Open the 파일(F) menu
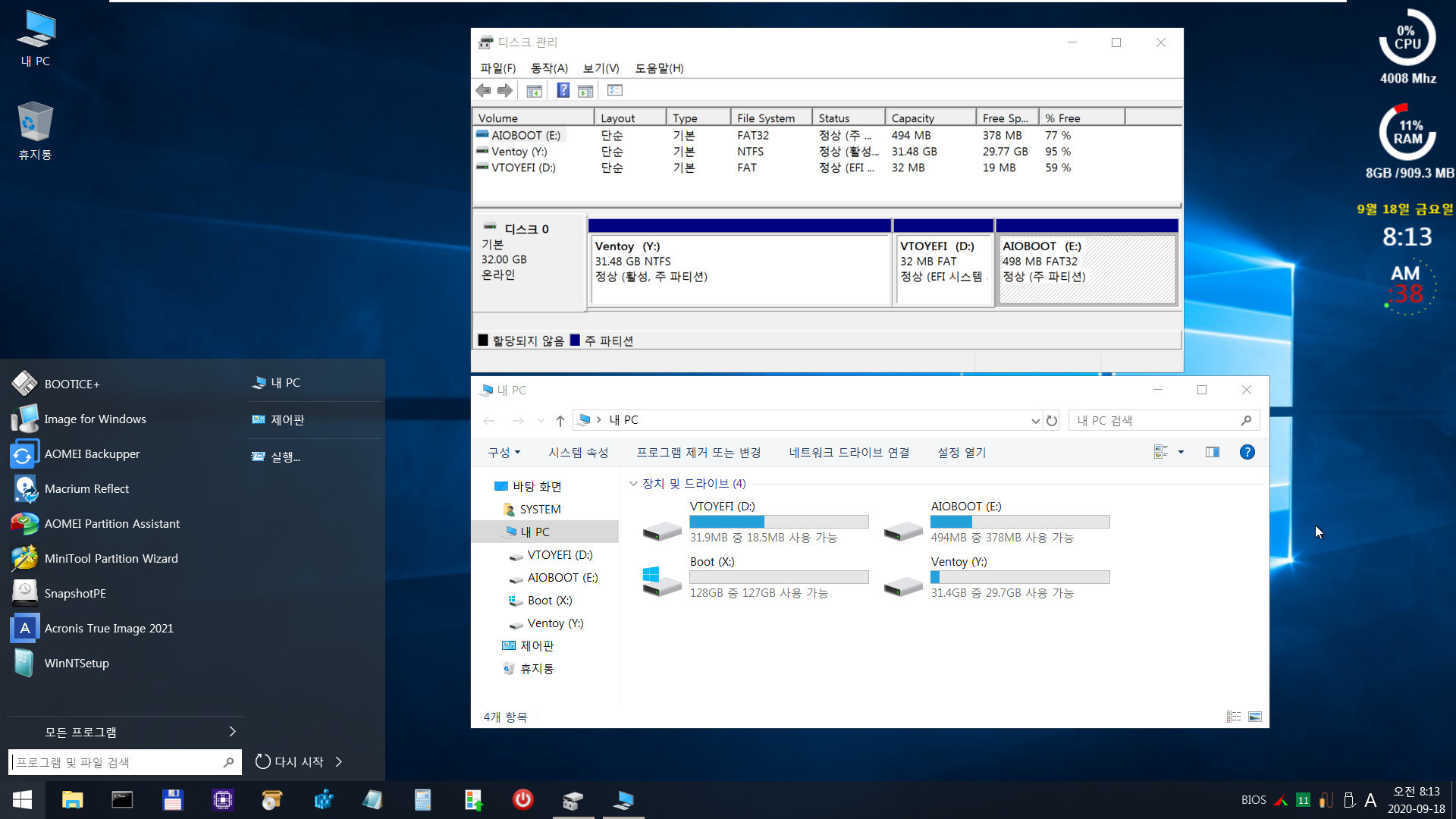This screenshot has width=1456, height=819. [497, 68]
